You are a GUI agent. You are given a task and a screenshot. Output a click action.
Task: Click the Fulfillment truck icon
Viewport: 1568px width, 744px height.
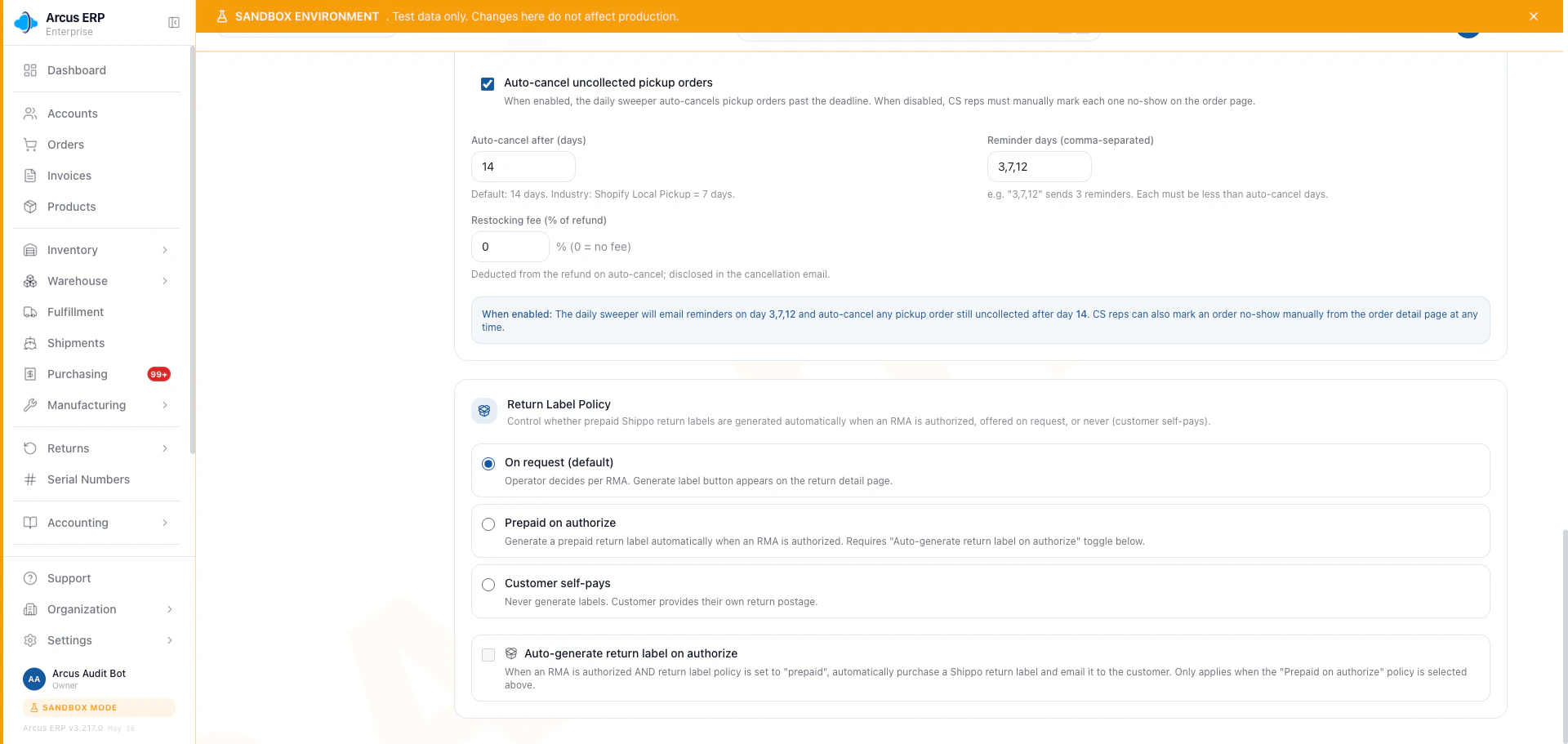30,312
